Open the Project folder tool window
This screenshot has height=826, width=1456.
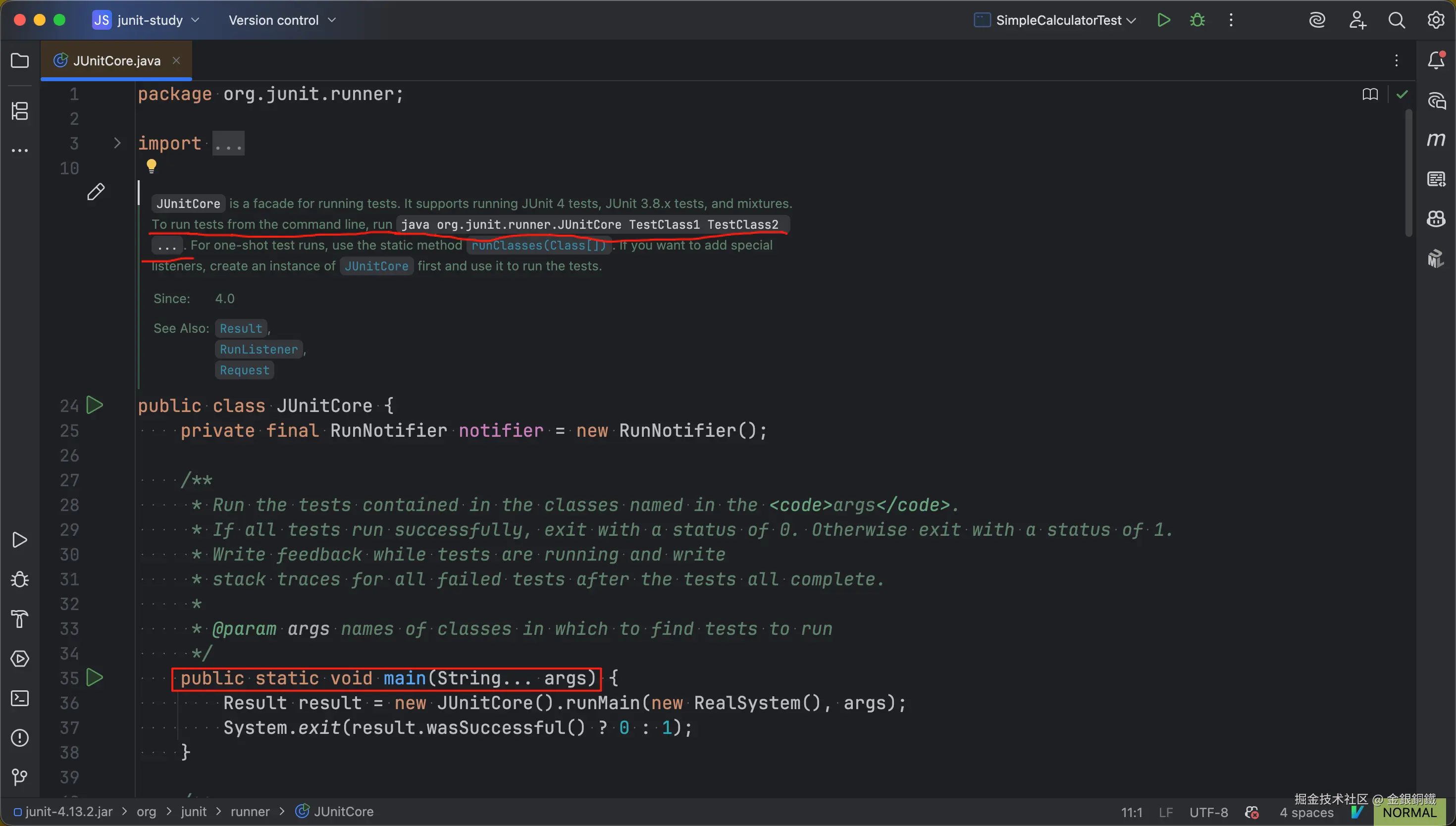20,61
